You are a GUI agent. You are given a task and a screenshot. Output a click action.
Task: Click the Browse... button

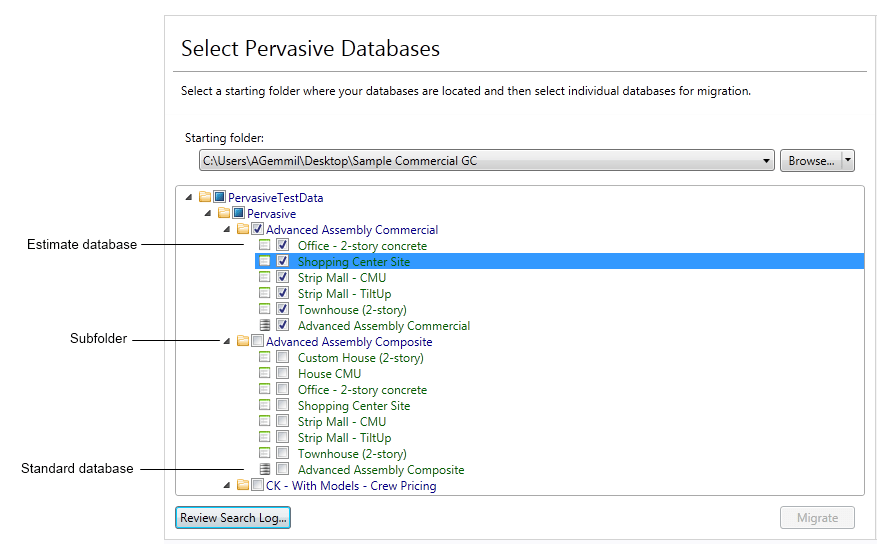click(x=811, y=160)
